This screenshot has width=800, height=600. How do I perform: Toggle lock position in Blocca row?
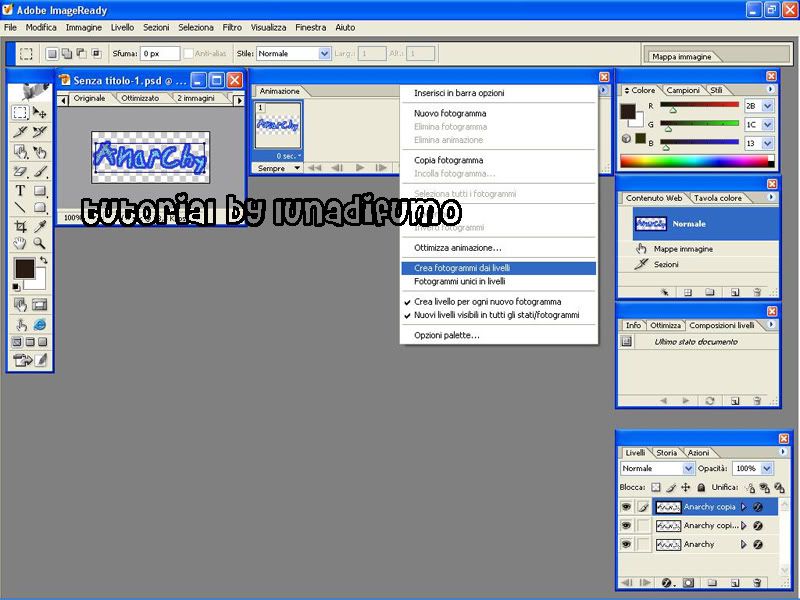[686, 487]
